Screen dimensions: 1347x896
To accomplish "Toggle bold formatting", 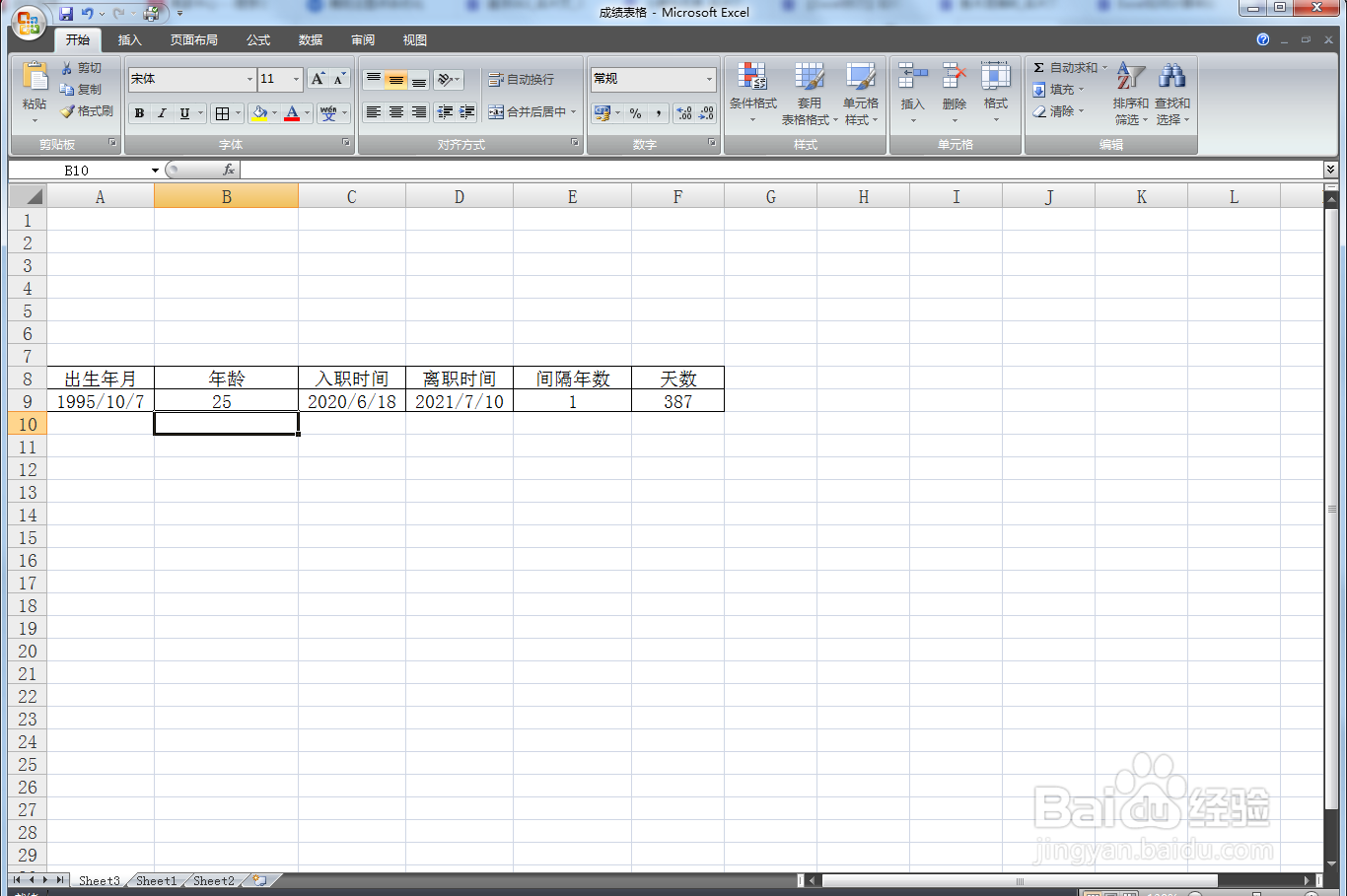I will pyautogui.click(x=140, y=113).
